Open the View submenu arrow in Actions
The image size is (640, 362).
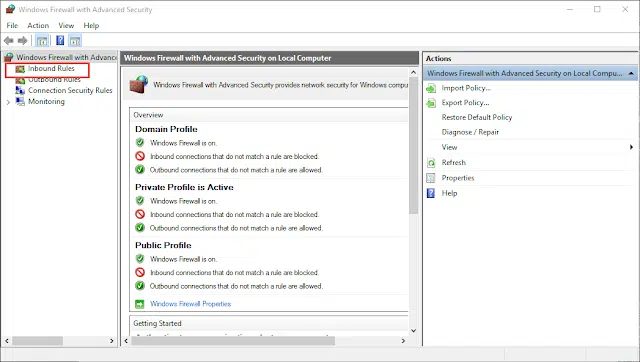point(631,147)
